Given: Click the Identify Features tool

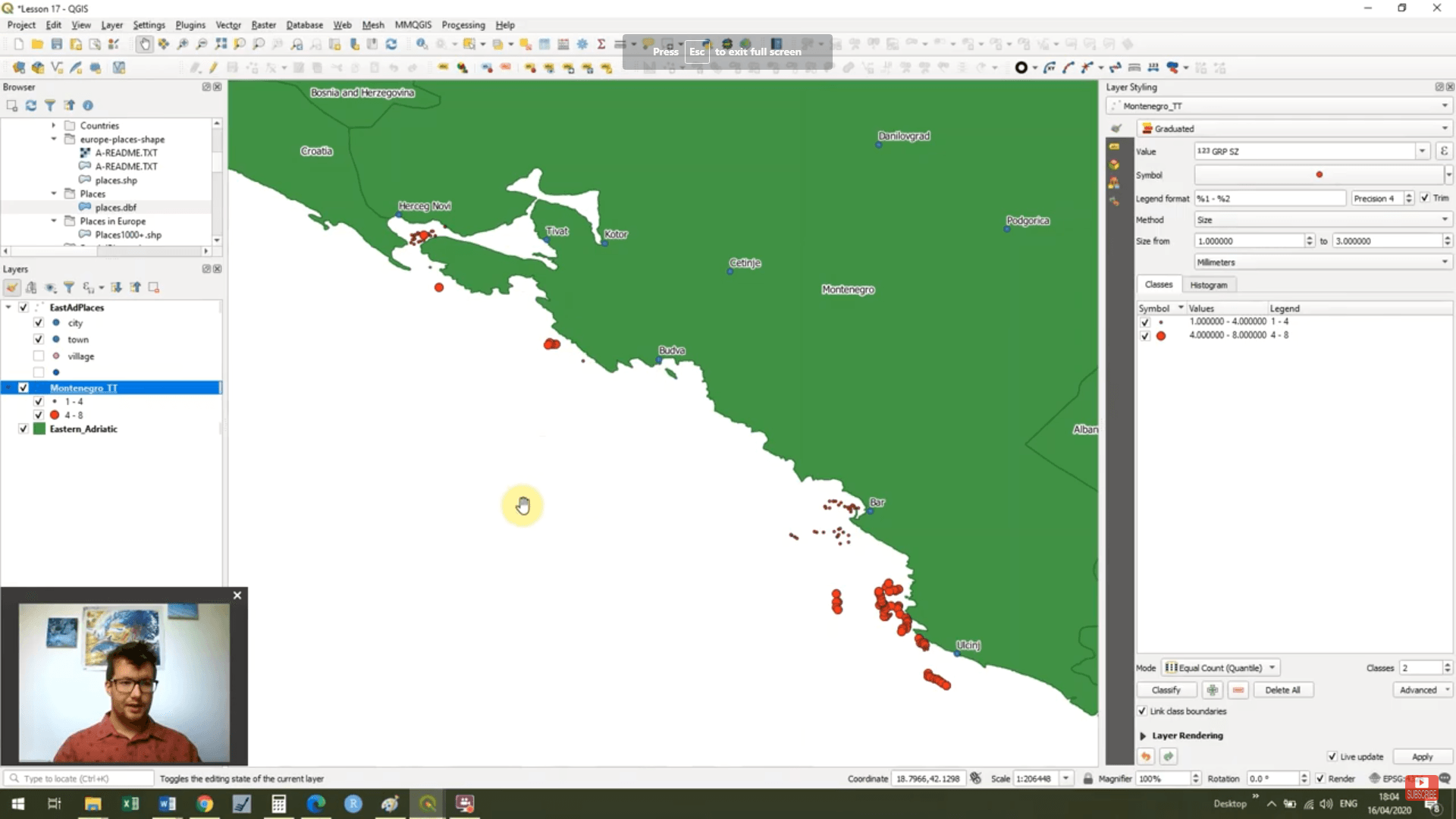Looking at the screenshot, I should (422, 44).
